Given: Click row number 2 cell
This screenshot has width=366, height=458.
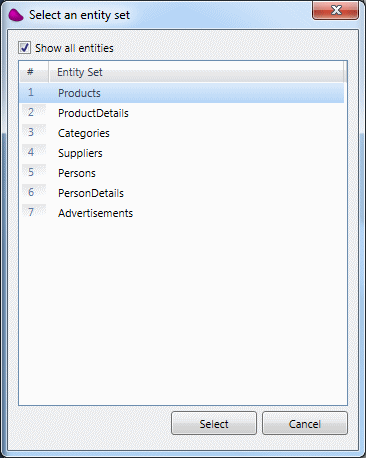Looking at the screenshot, I should point(34,113).
